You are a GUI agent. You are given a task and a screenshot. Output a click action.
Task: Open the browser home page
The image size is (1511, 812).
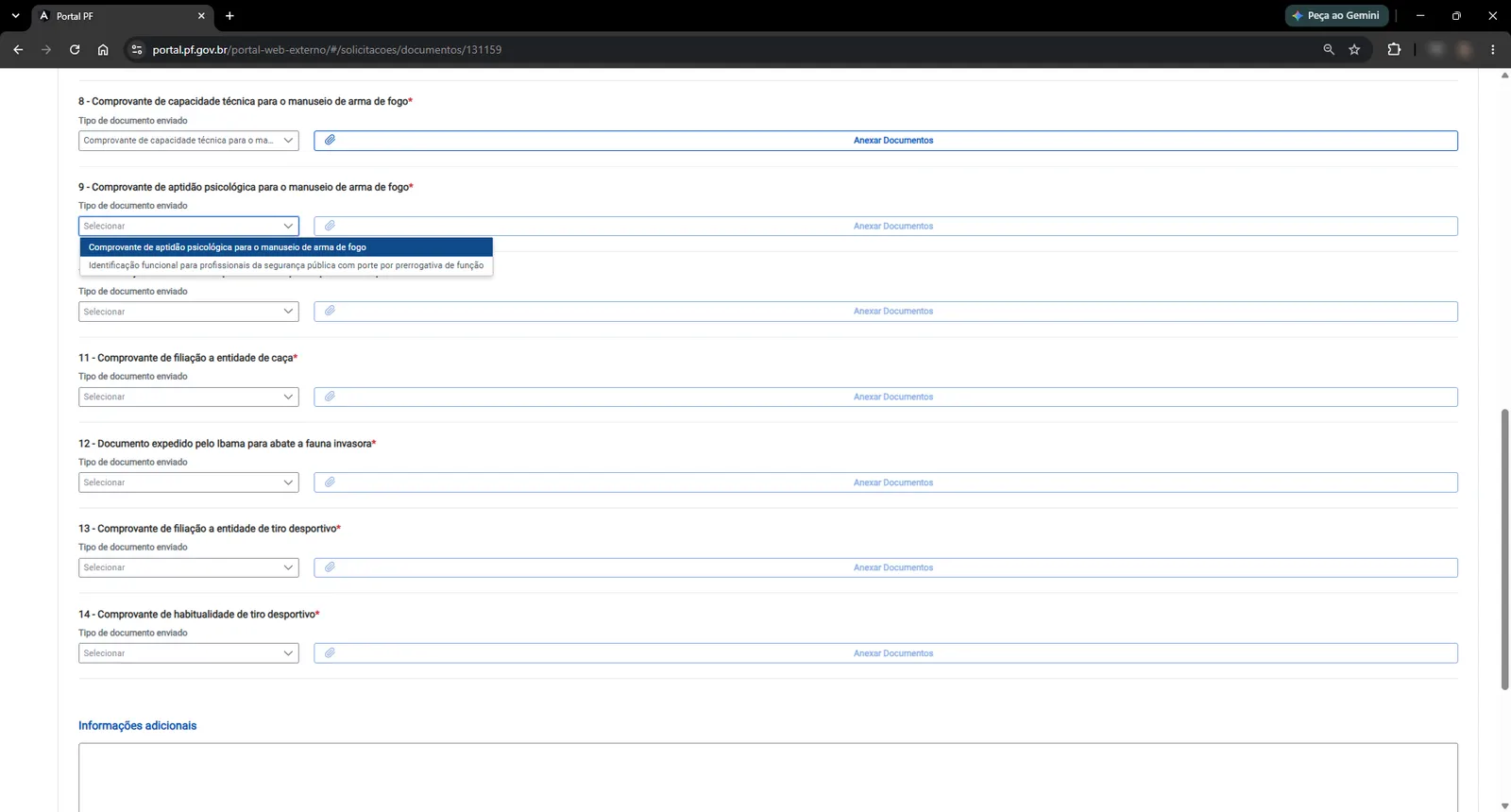pos(103,49)
